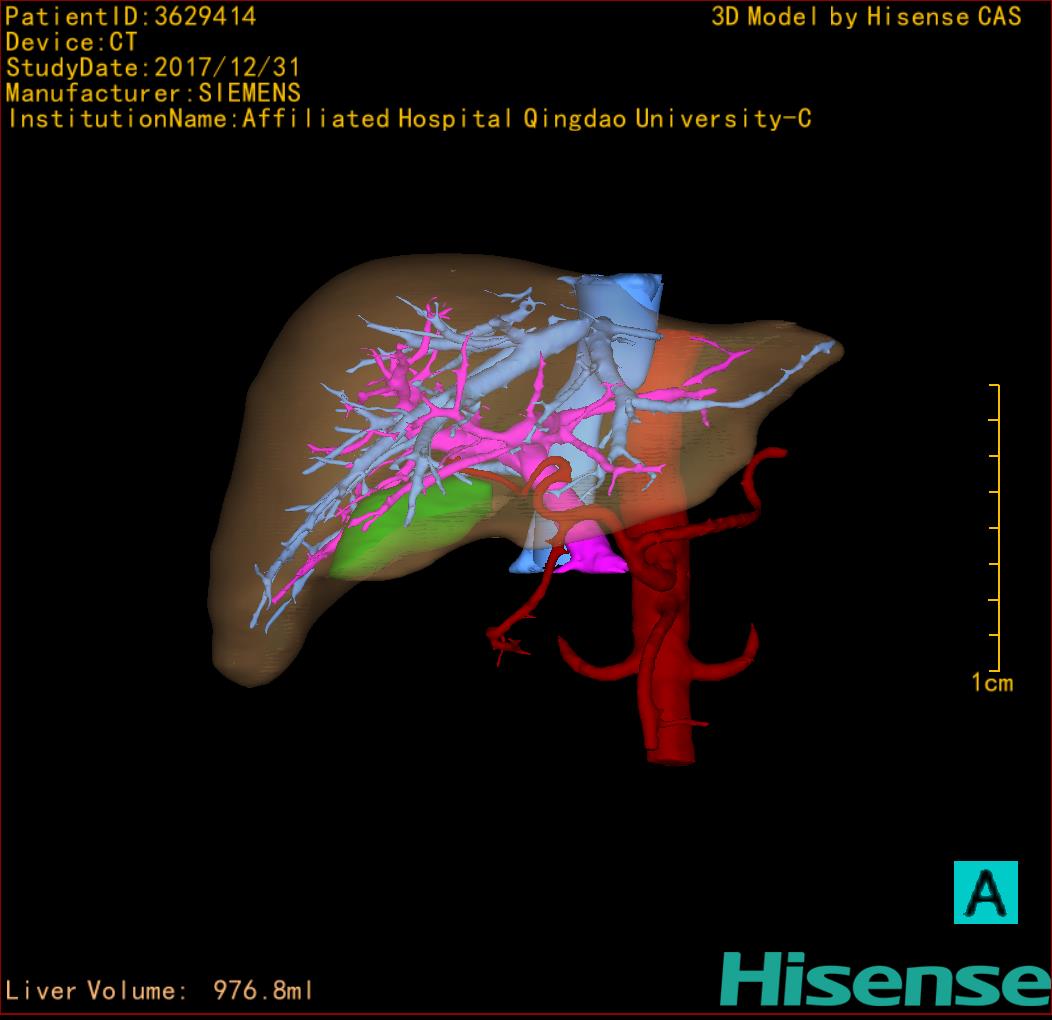
Task: Click the Manufacturer:SIEMENS text
Action: point(153,93)
